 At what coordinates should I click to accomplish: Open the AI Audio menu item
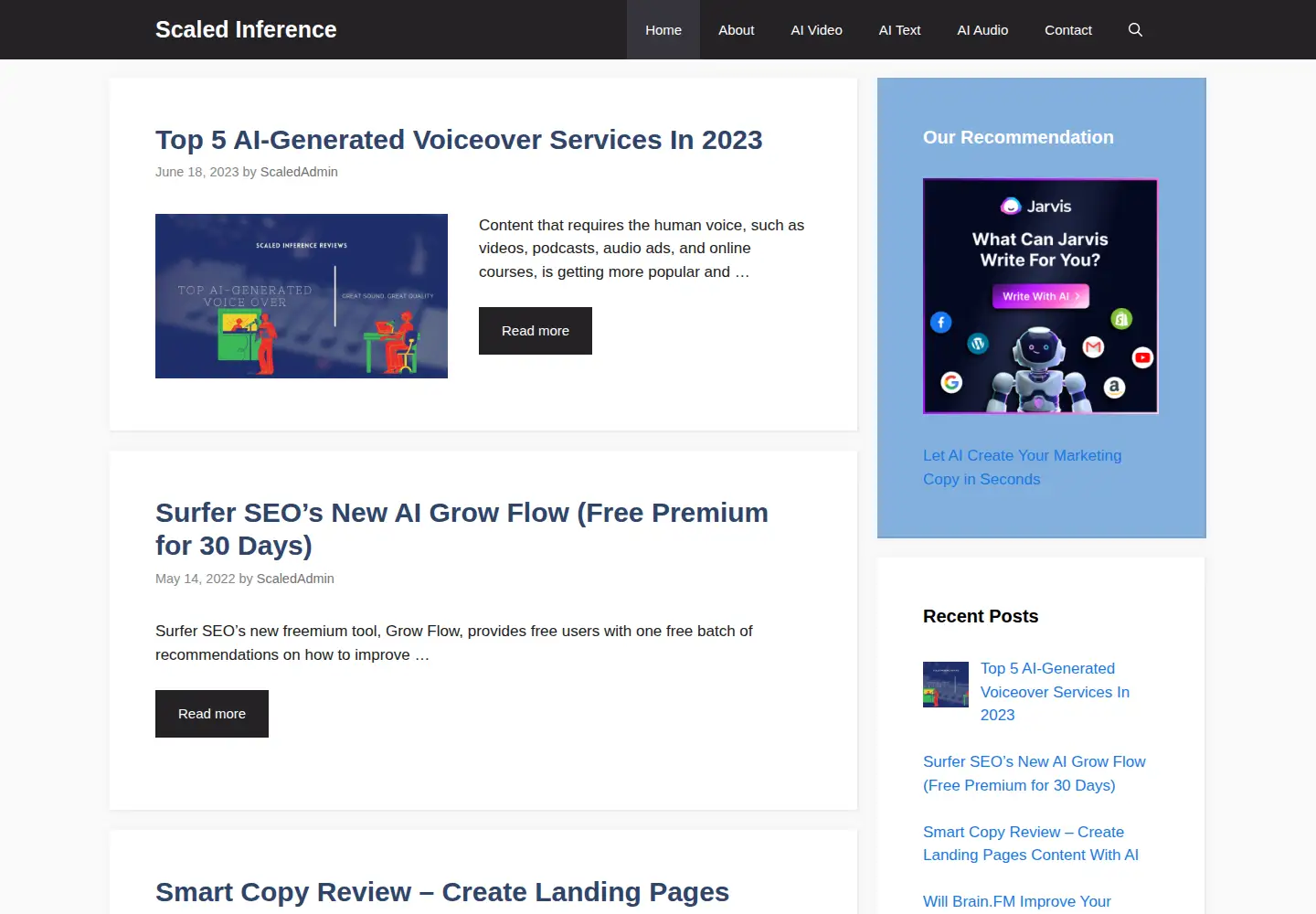point(982,29)
